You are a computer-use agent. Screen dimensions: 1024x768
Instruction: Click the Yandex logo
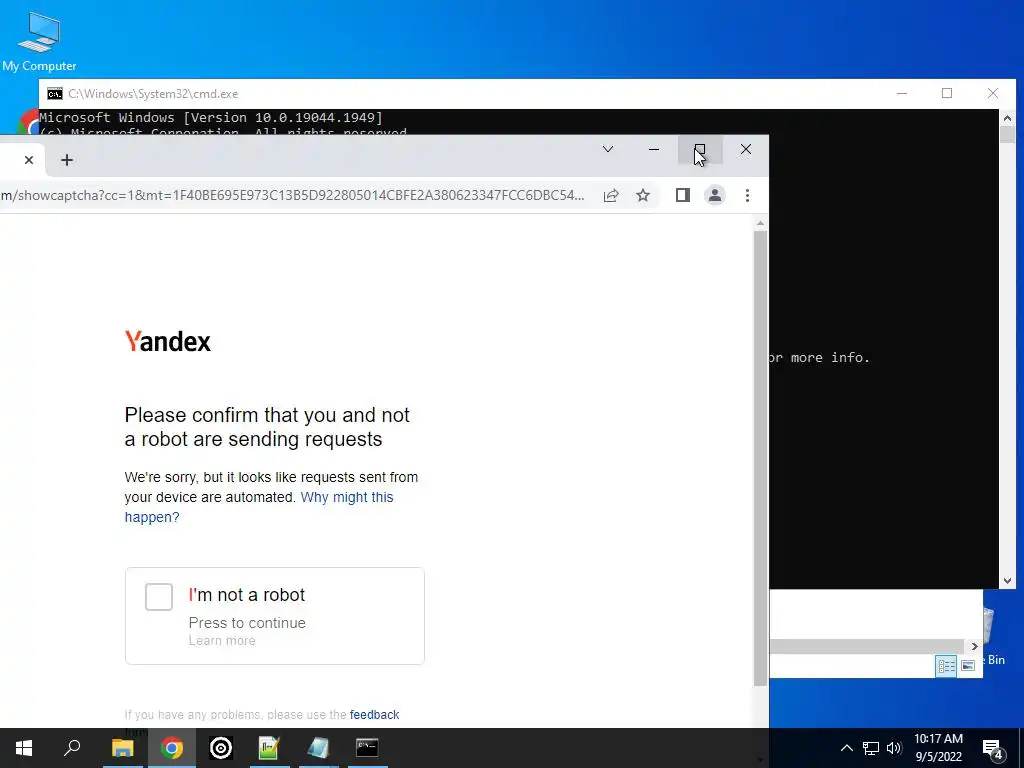(168, 341)
